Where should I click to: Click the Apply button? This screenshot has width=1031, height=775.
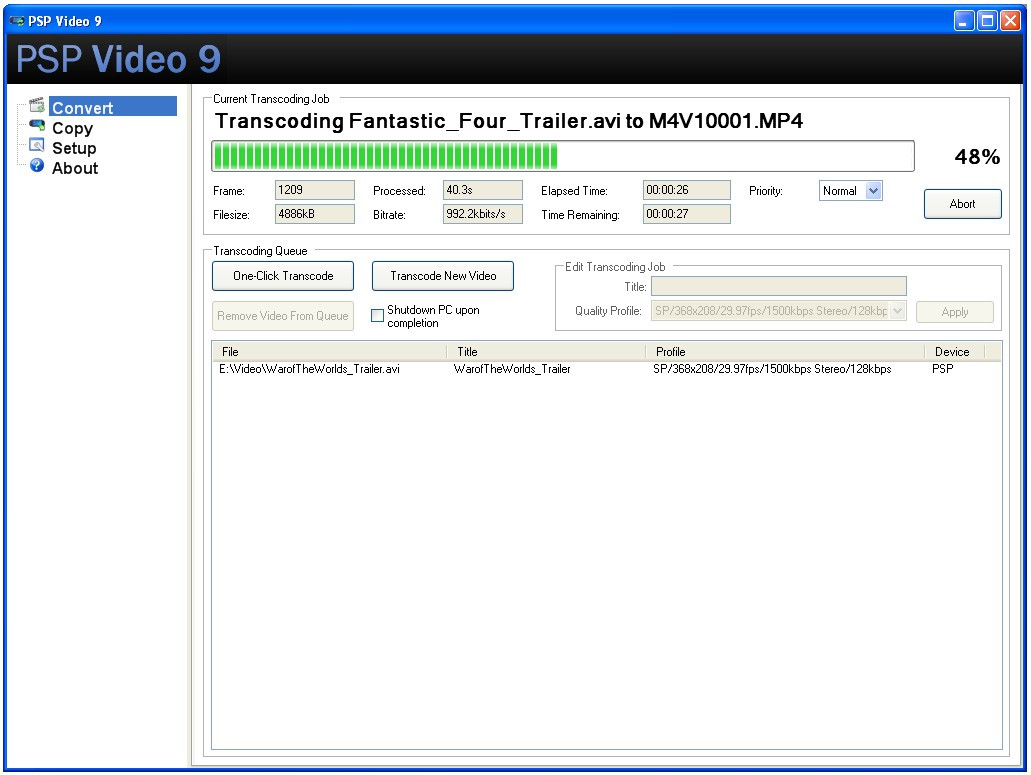click(x=955, y=312)
